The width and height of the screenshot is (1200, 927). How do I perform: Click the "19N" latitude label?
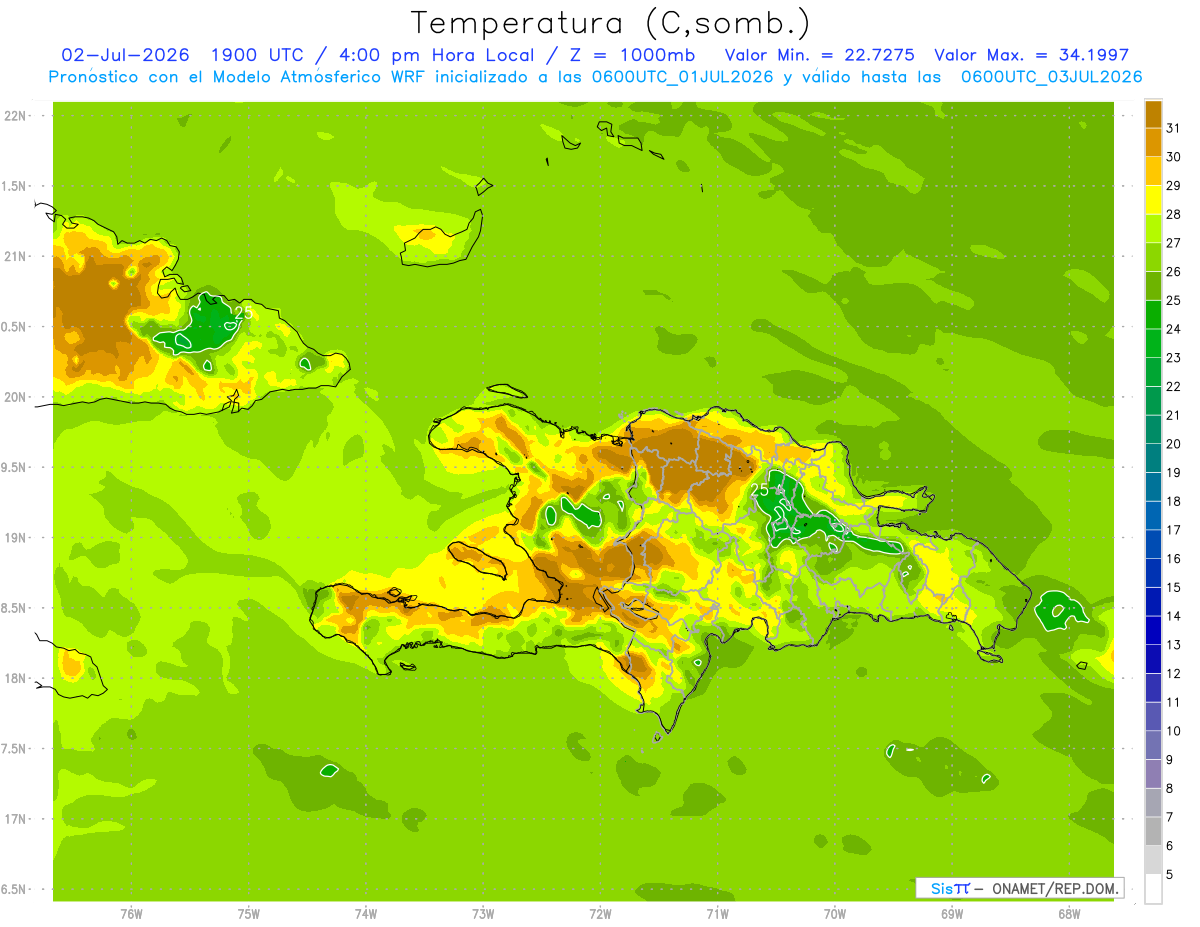[16, 538]
